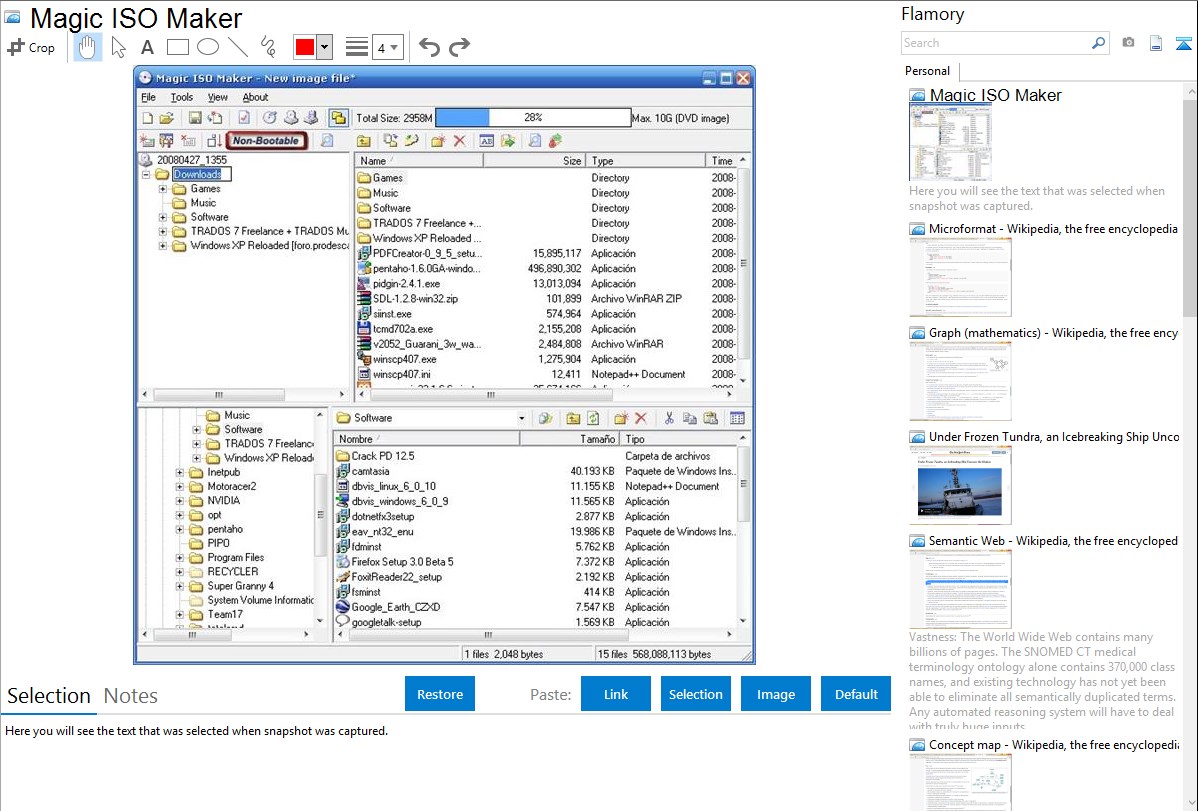Open the About menu in Magic ISO Maker
Image resolution: width=1198 pixels, height=811 pixels.
[255, 97]
